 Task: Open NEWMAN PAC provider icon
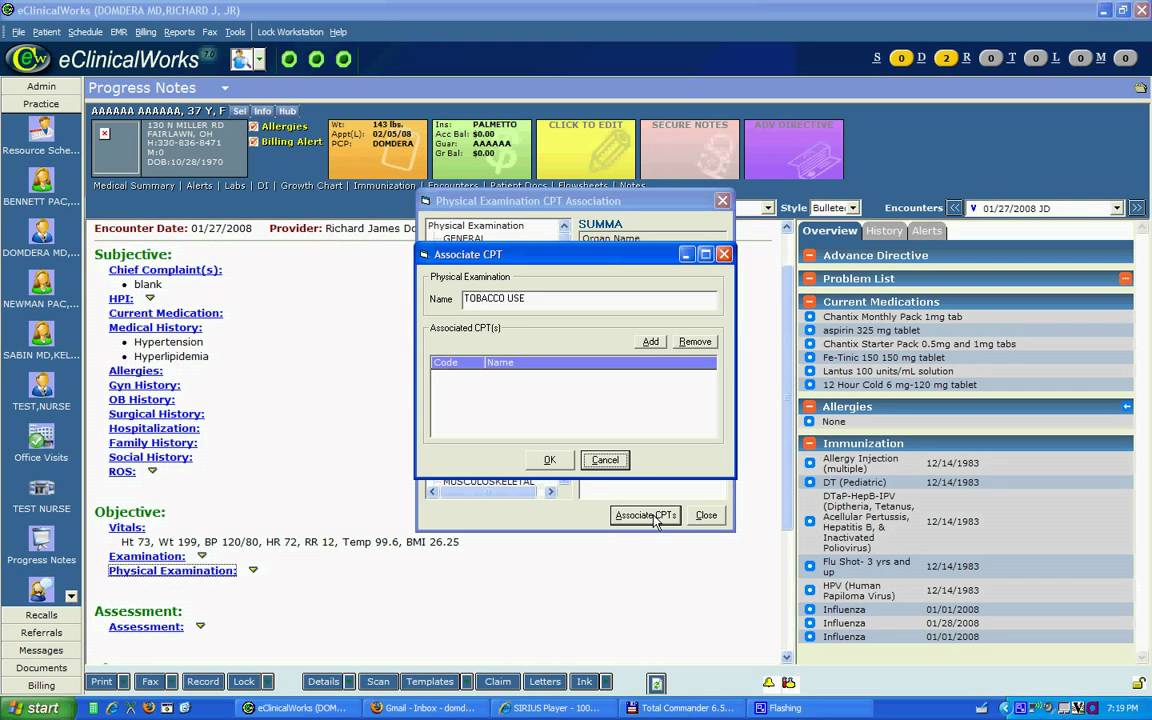click(41, 284)
